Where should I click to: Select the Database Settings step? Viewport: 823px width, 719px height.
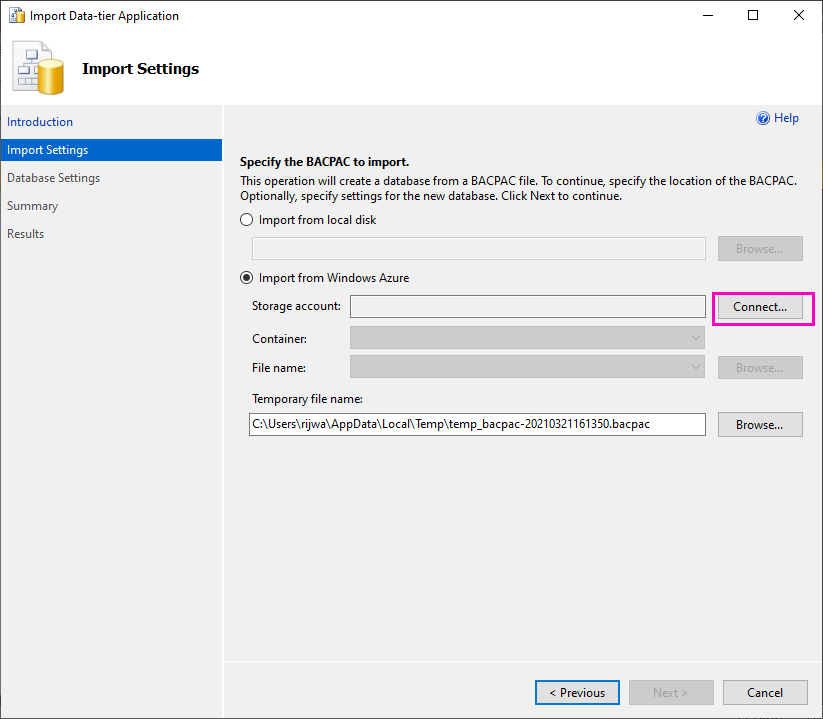coord(53,177)
